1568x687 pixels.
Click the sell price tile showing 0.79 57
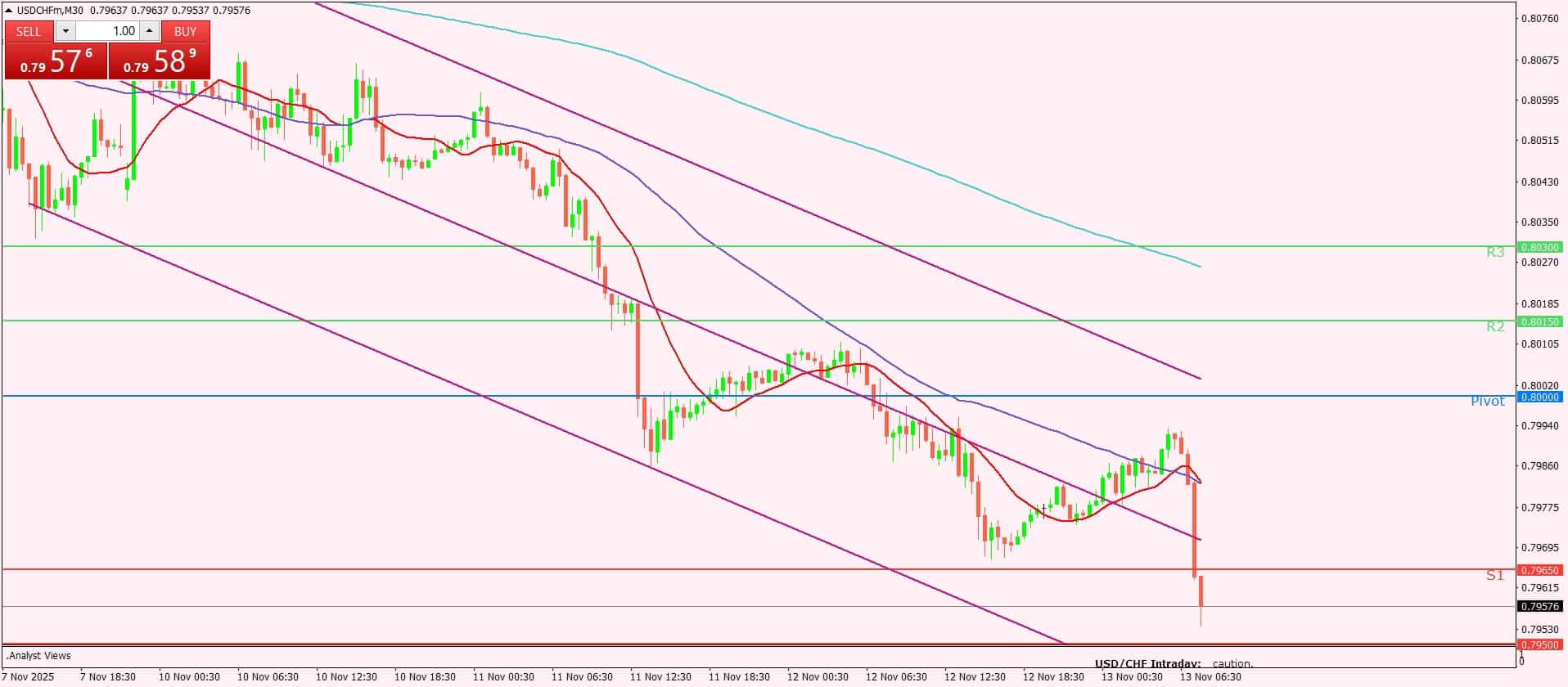point(56,61)
